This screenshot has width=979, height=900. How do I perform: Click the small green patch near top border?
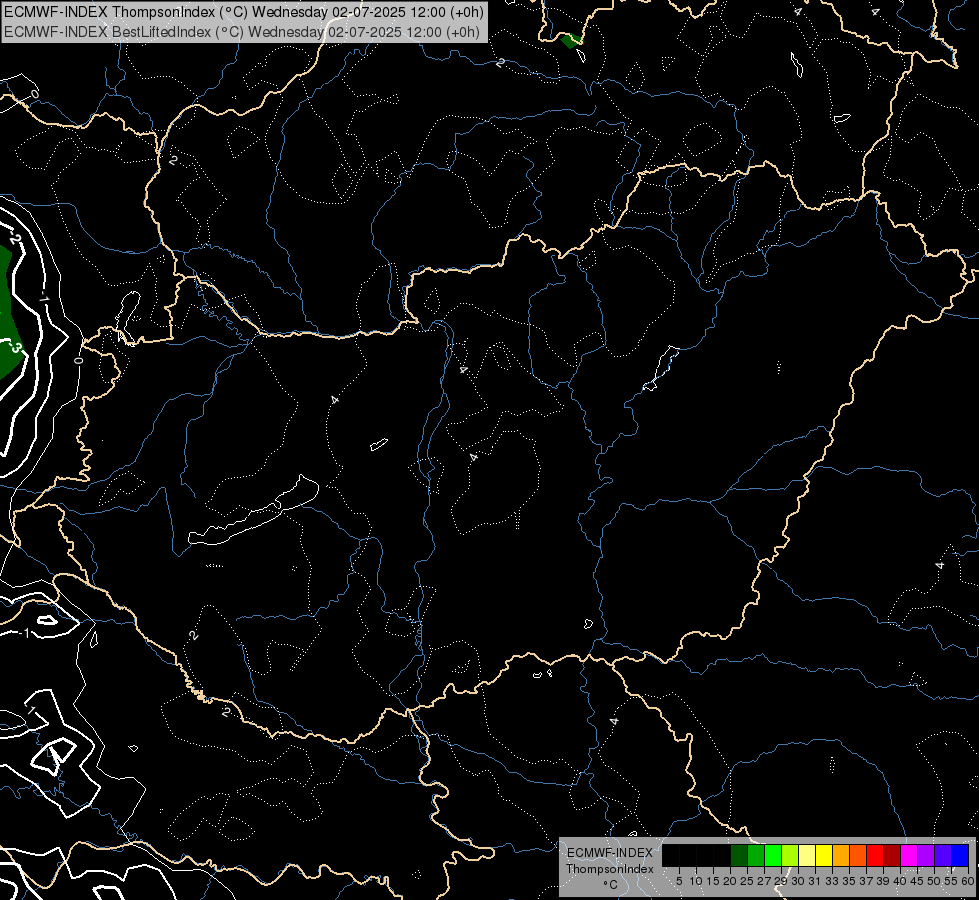(571, 41)
